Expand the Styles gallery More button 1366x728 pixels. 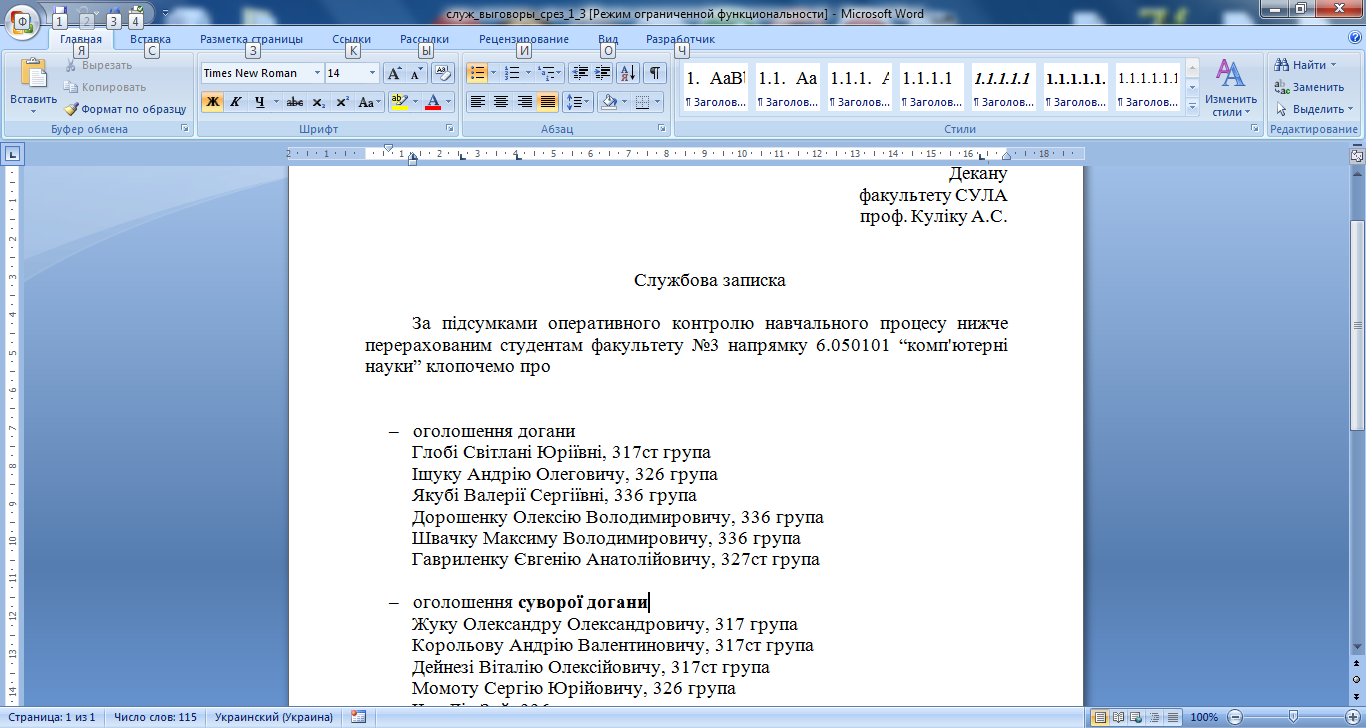pos(1191,106)
